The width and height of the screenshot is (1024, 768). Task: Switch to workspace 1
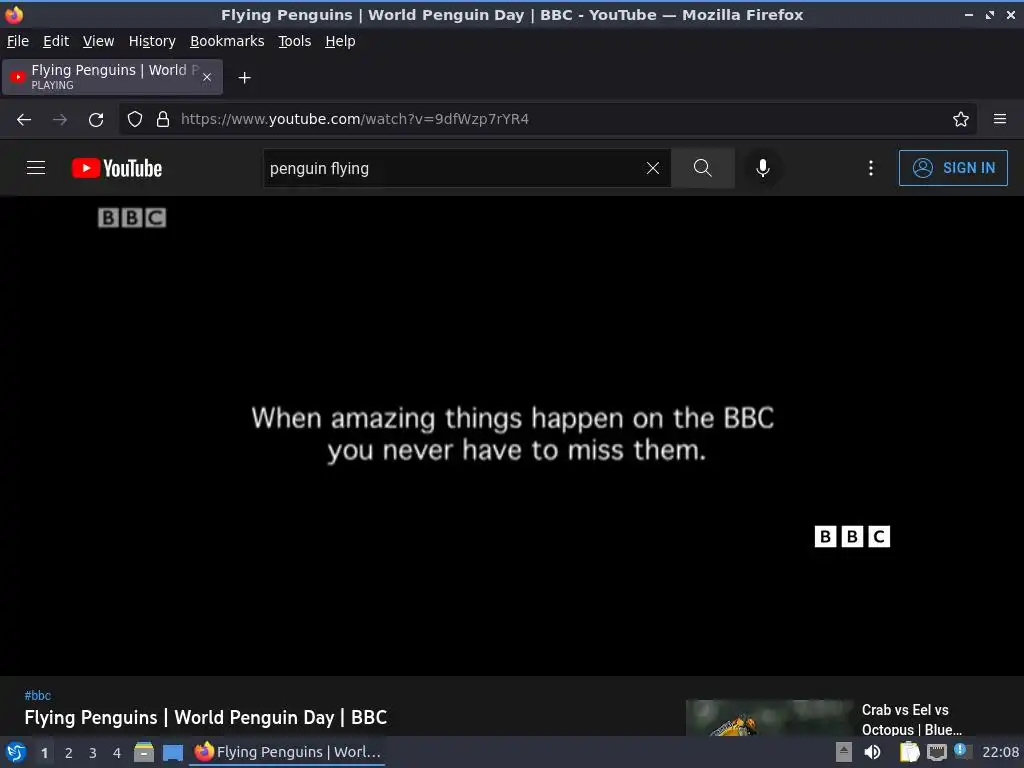44,753
